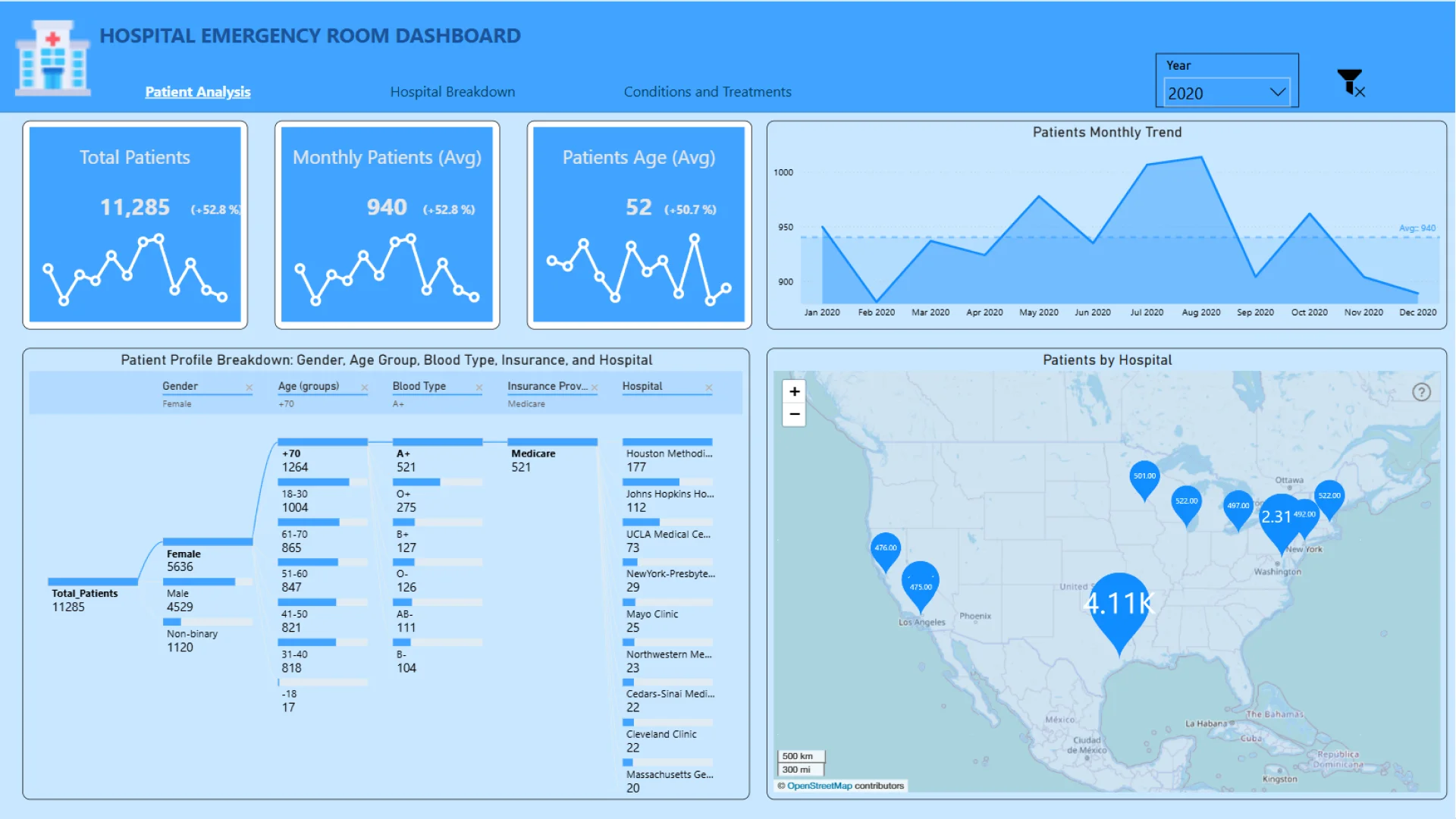Open the Year dropdown showing 2020
The height and width of the screenshot is (819, 1456).
(x=1226, y=93)
